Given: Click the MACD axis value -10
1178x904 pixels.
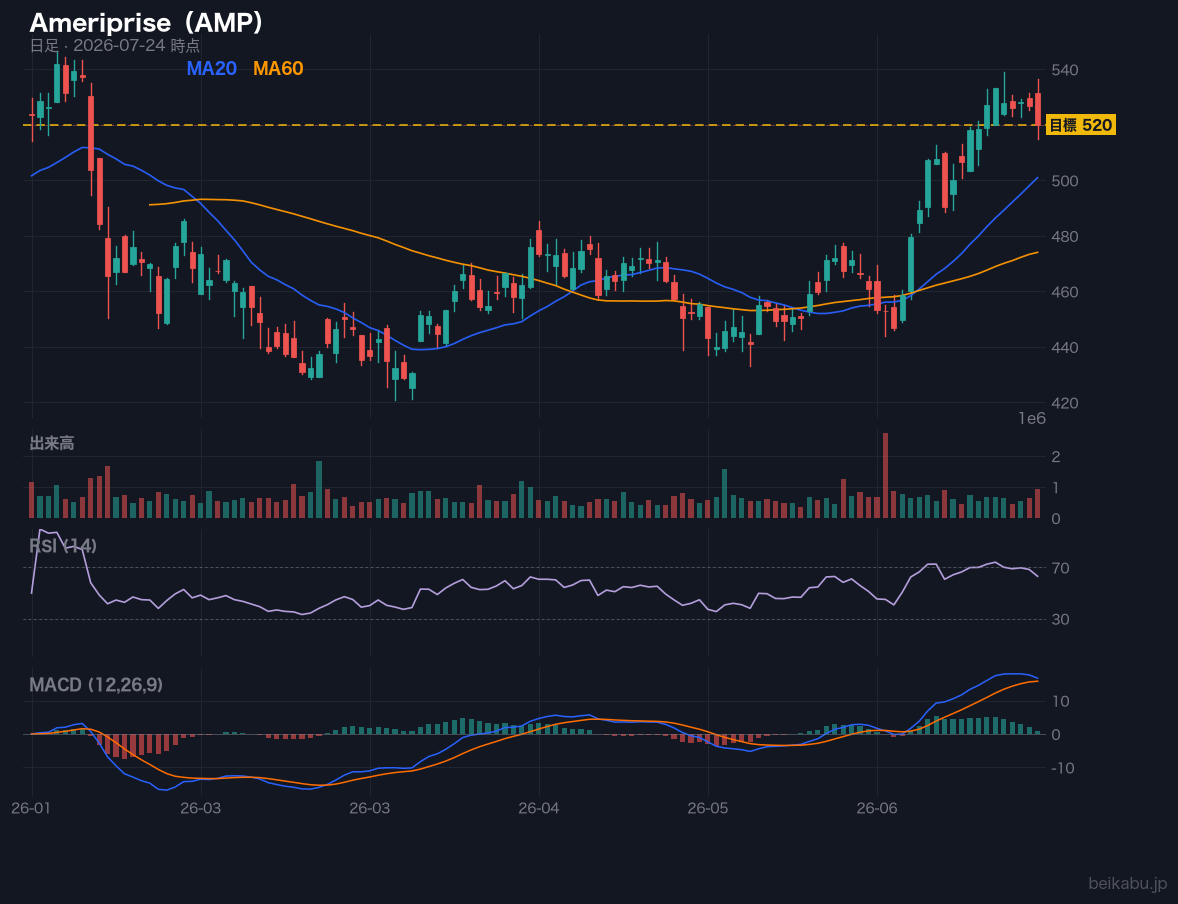Looking at the screenshot, I should [1063, 768].
